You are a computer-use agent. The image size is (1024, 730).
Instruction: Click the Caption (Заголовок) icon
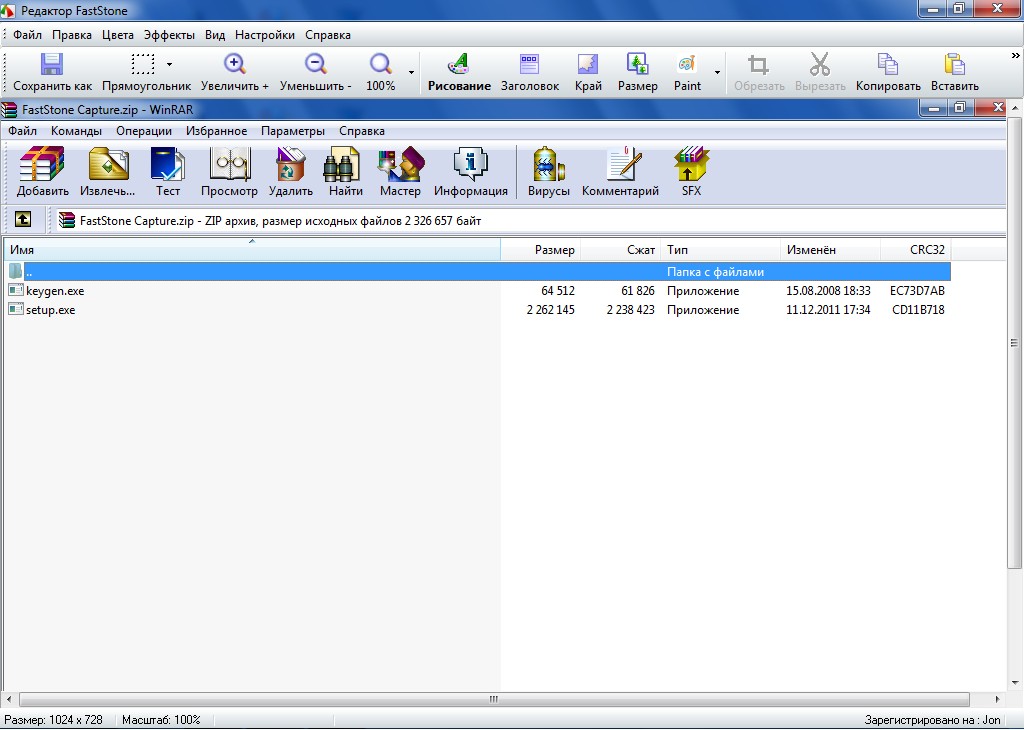[x=530, y=65]
